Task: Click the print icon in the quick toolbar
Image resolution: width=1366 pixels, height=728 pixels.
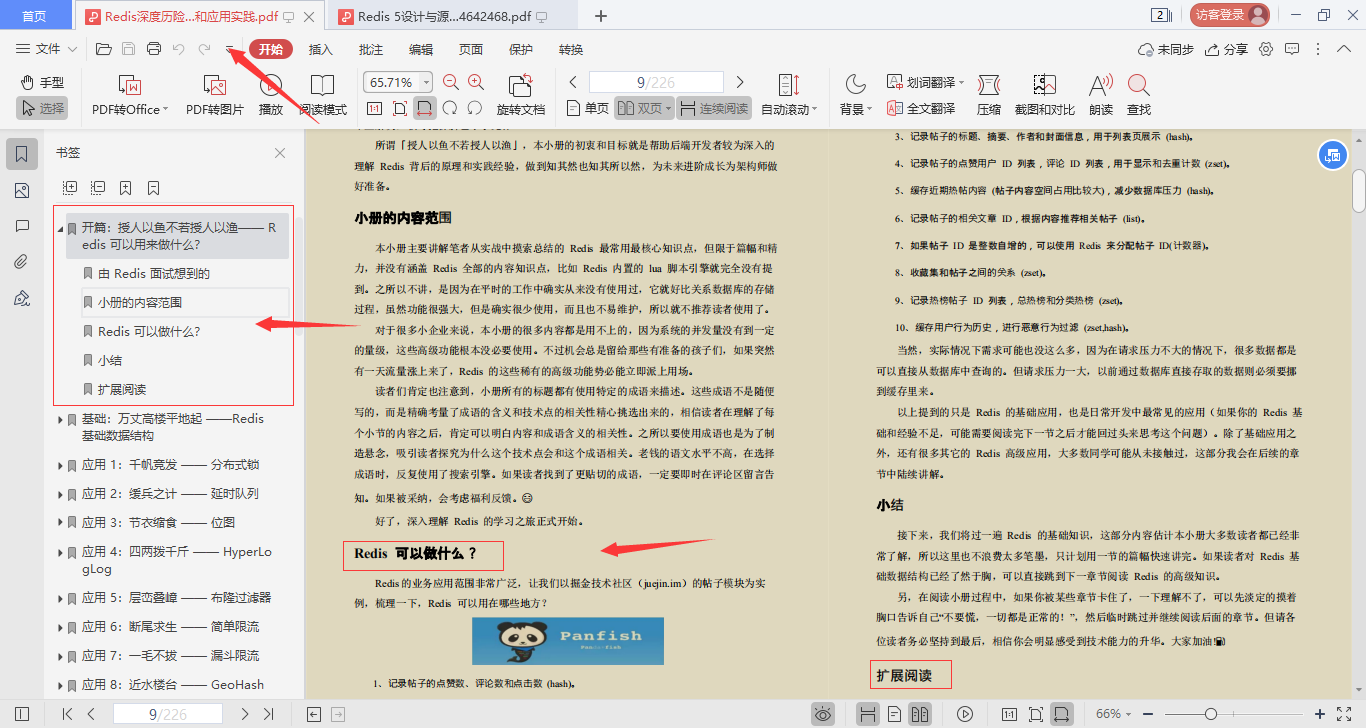Action: tap(154, 49)
